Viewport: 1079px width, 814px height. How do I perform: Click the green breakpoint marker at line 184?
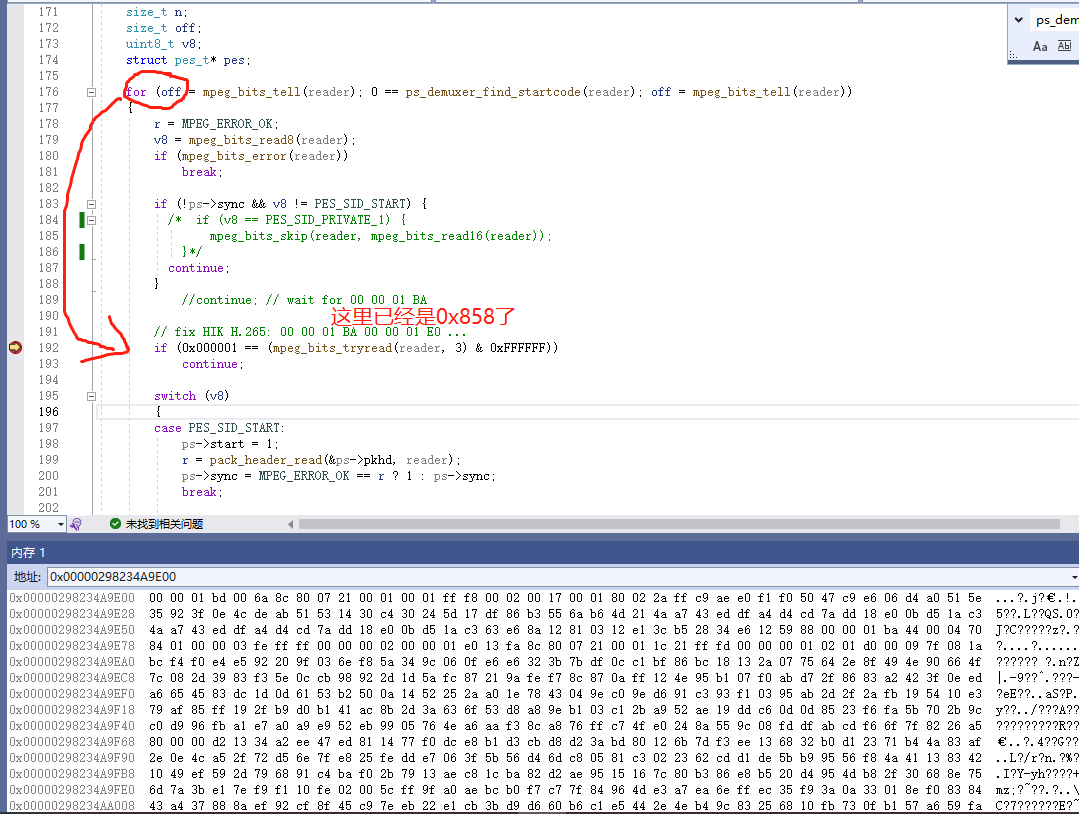pyautogui.click(x=83, y=219)
